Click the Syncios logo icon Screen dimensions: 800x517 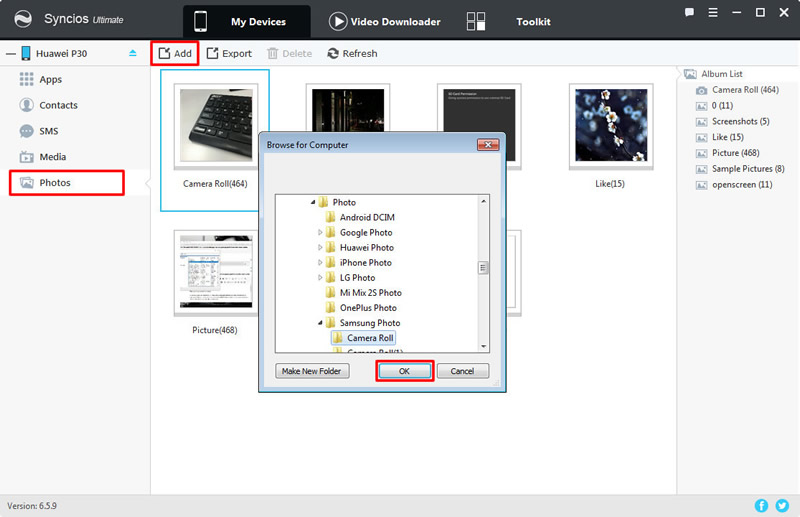(23, 19)
